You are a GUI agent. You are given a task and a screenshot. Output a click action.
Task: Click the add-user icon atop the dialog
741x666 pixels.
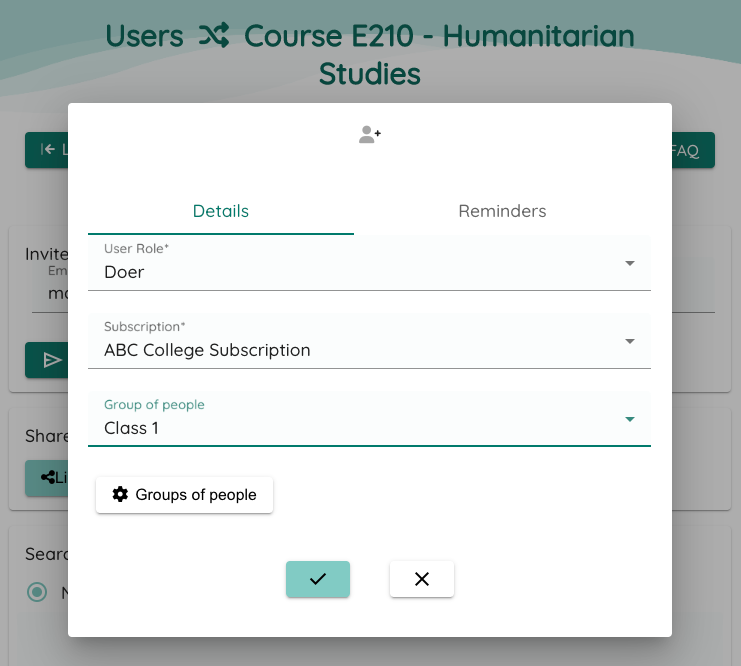(x=370, y=134)
